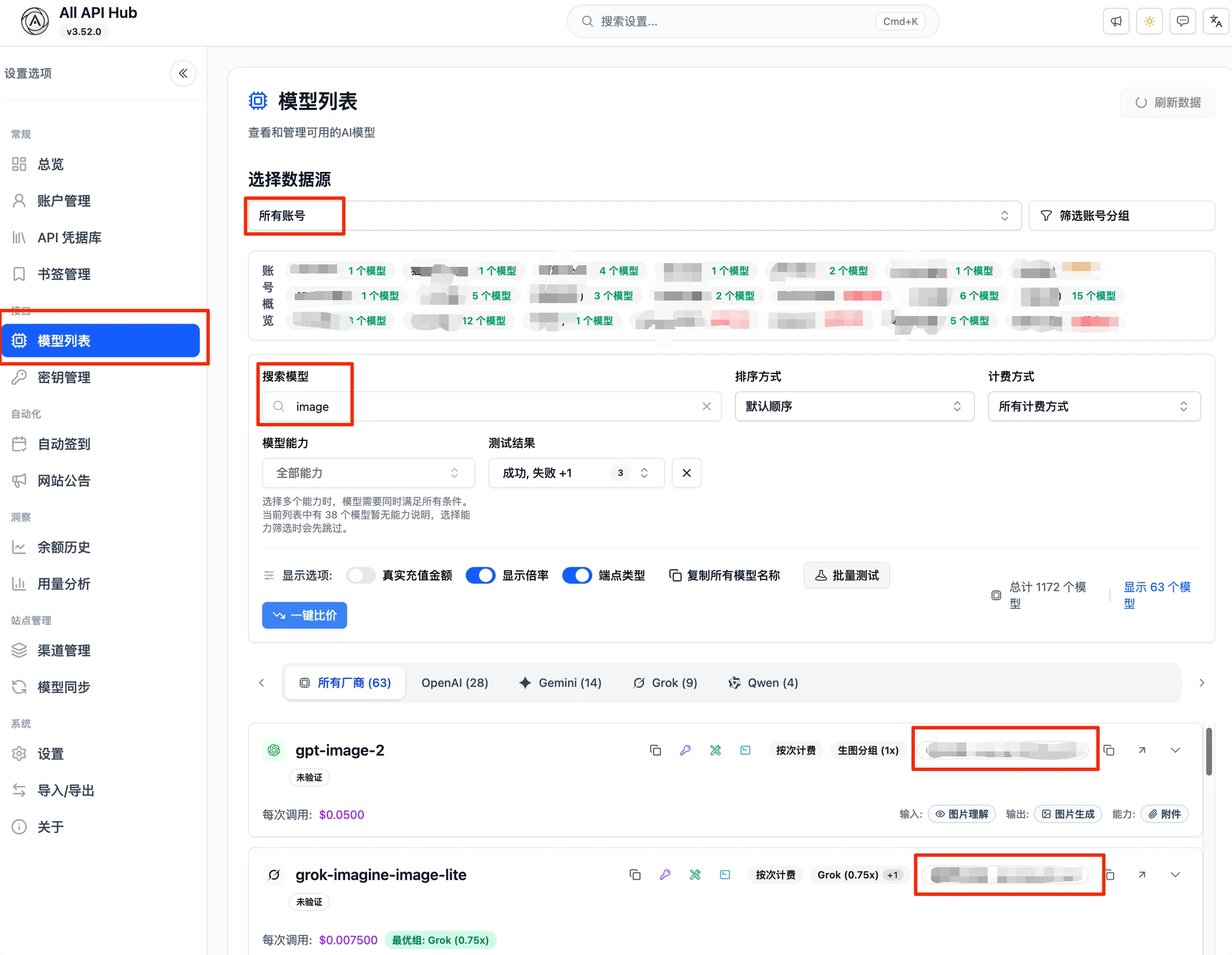Viewport: 1232px width, 955px height.
Task: Click the green tools icon for grok-imagine-image-lite
Action: 695,875
